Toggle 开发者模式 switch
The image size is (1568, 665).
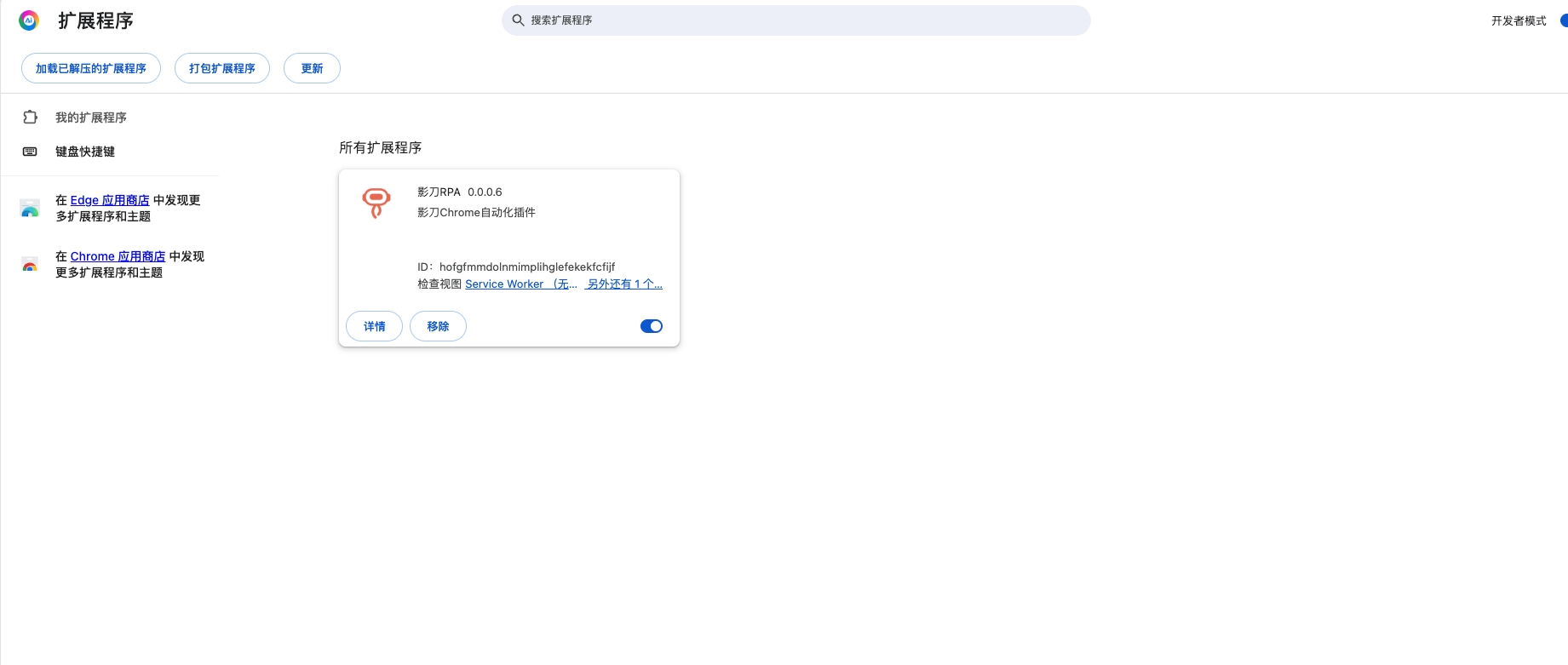1564,20
